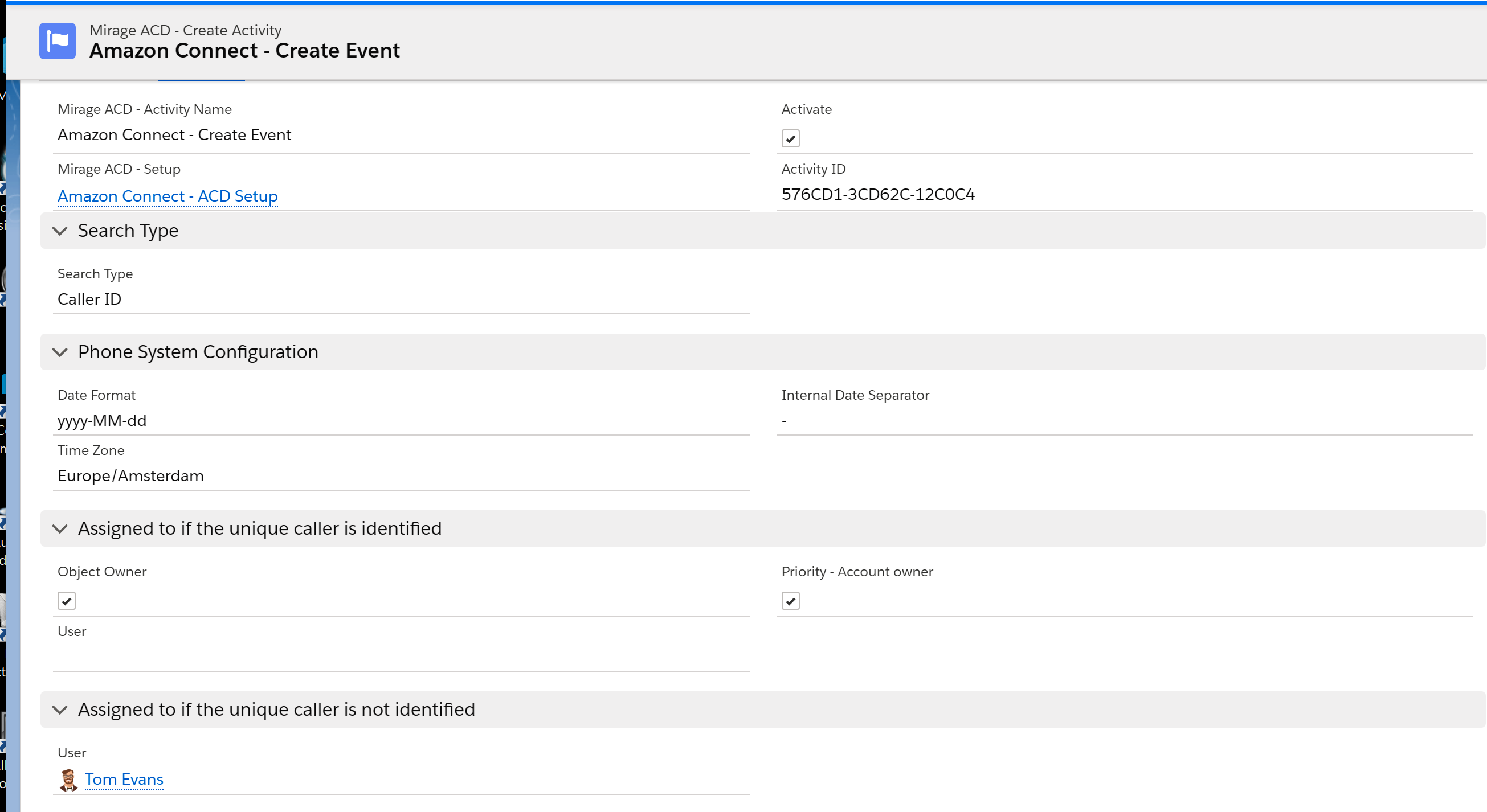Click the Search Type value Caller ID
Image resolution: width=1487 pixels, height=812 pixels.
click(x=89, y=299)
